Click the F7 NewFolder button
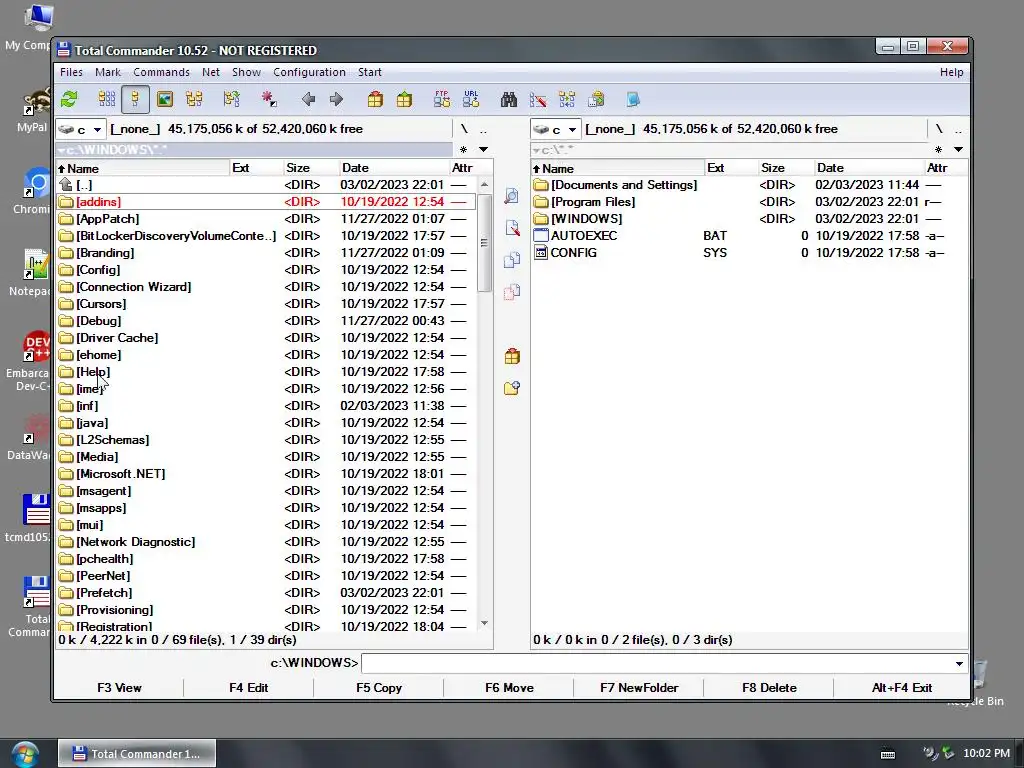The width and height of the screenshot is (1024, 768). click(x=639, y=688)
